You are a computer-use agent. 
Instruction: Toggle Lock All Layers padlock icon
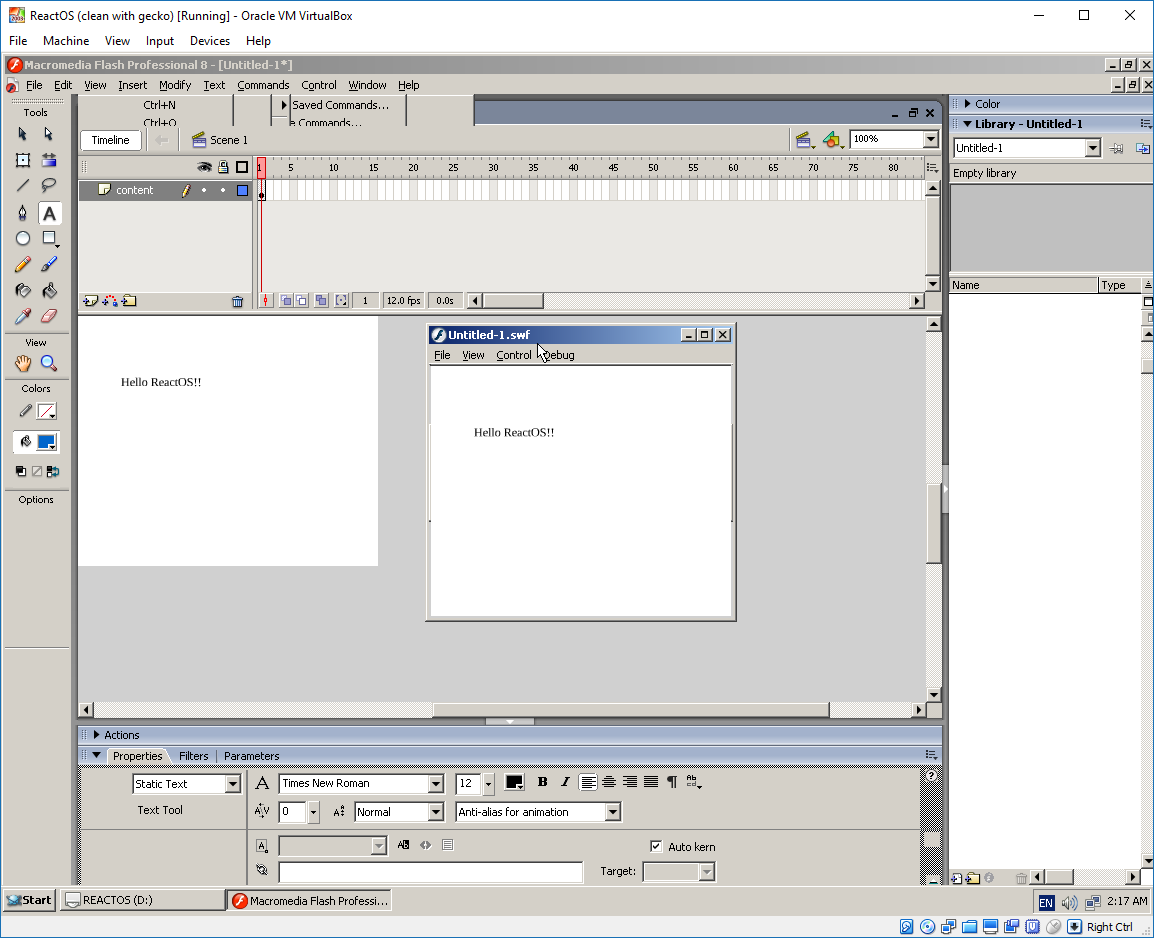click(x=223, y=167)
